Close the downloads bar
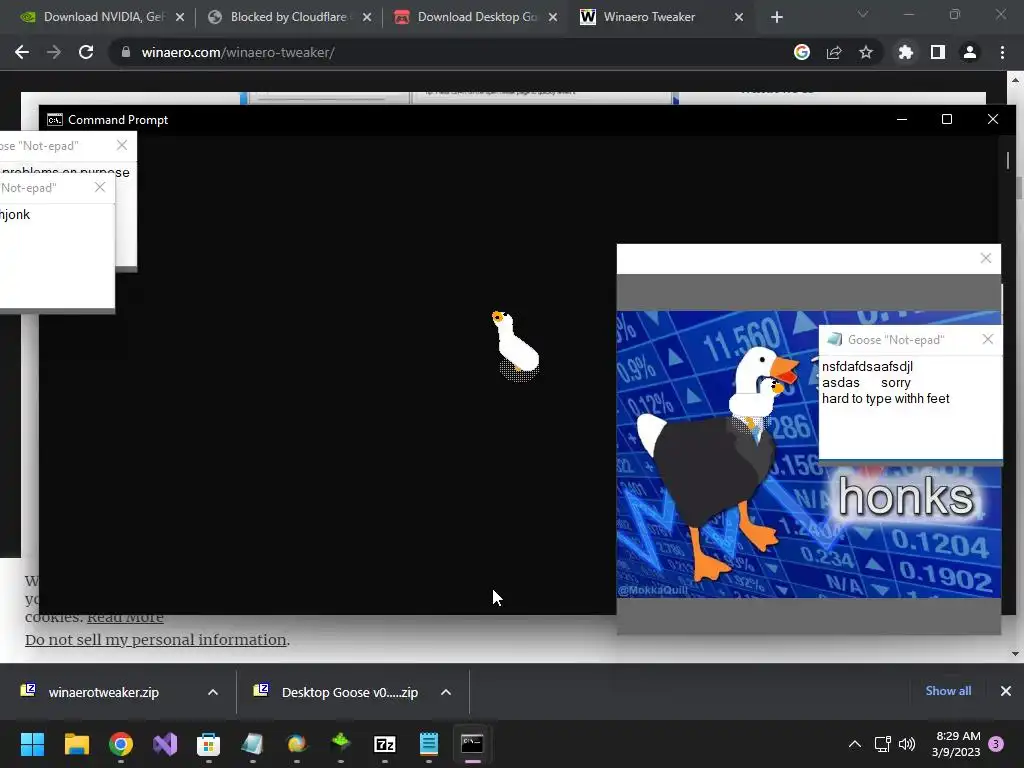The height and width of the screenshot is (768, 1024). coord(1006,691)
